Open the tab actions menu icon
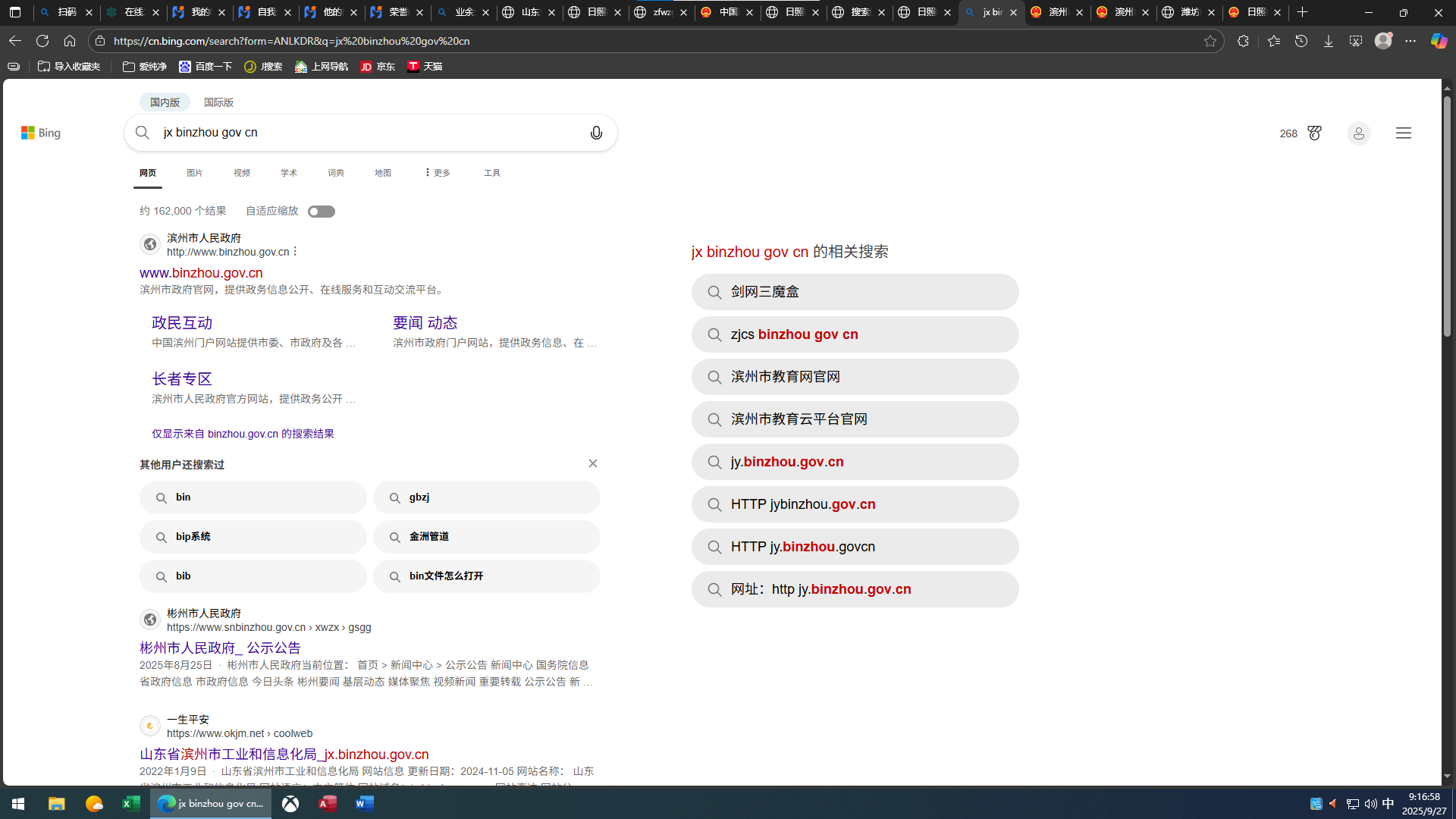Viewport: 1456px width, 819px height. (x=15, y=12)
